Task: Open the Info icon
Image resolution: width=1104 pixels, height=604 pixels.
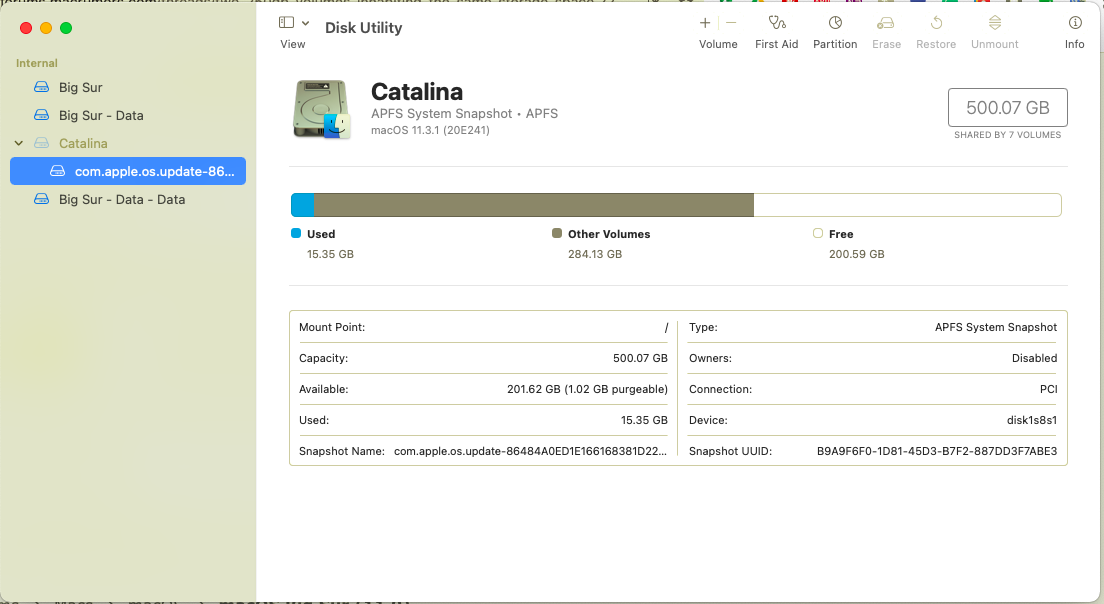Action: [1075, 23]
